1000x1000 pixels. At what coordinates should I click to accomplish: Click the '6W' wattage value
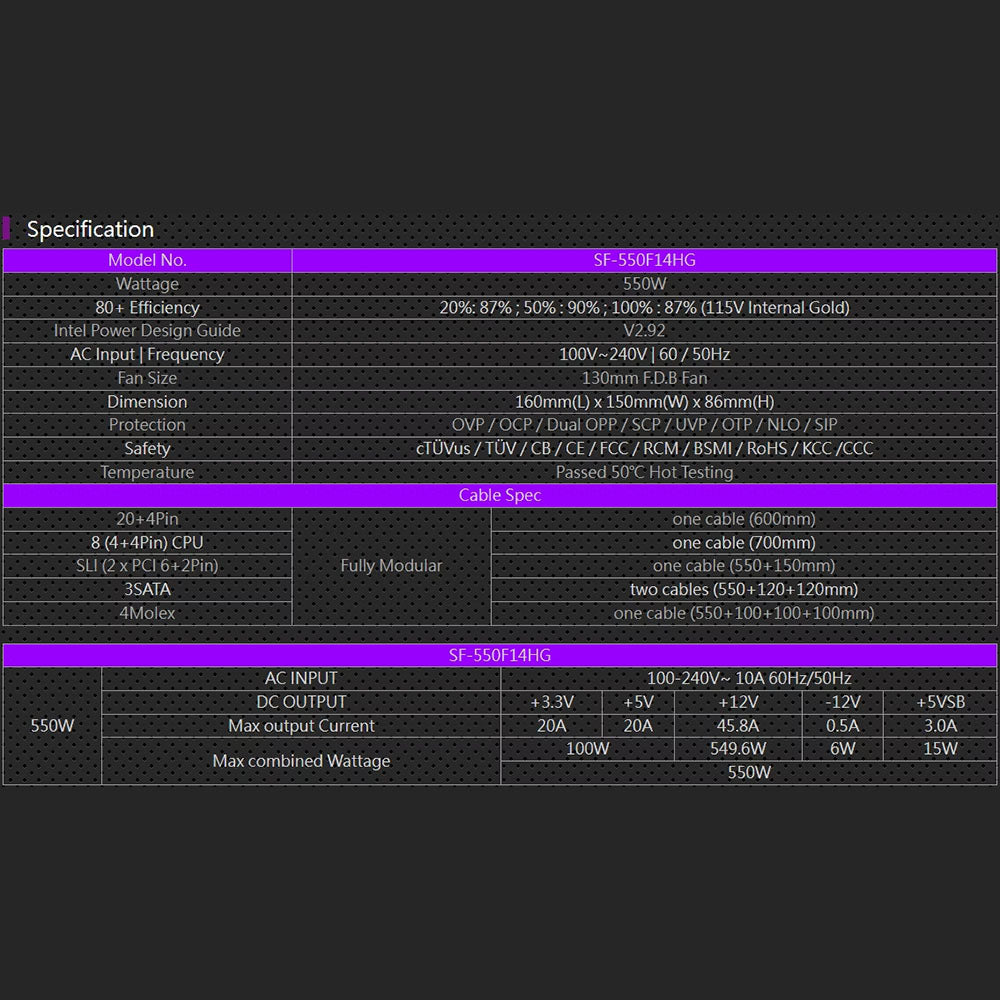842,749
